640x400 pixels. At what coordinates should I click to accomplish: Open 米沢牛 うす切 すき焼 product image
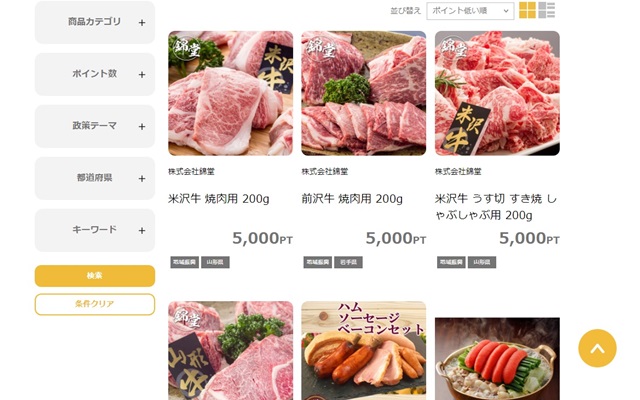pos(497,93)
